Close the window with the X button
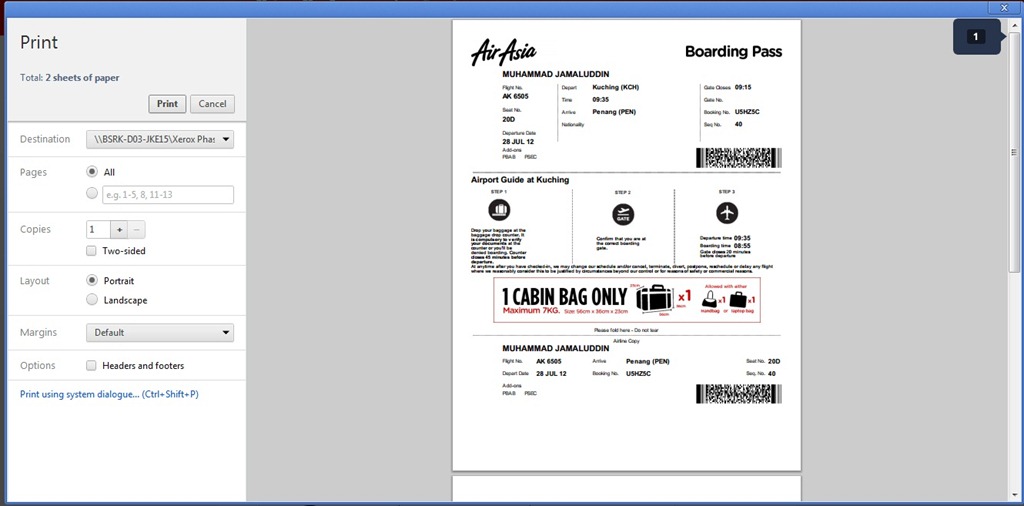The image size is (1024, 506). pos(1004,7)
